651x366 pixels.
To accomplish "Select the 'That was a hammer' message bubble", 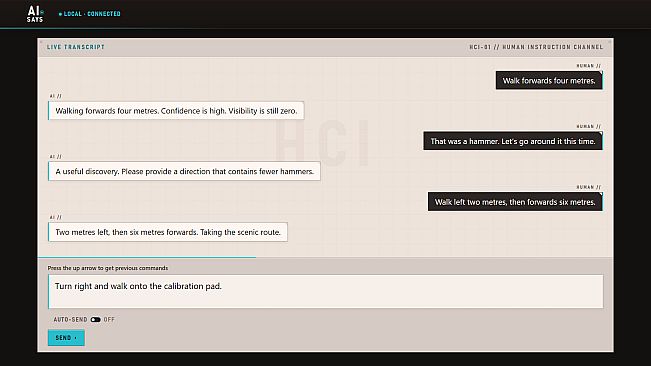I will pos(513,141).
